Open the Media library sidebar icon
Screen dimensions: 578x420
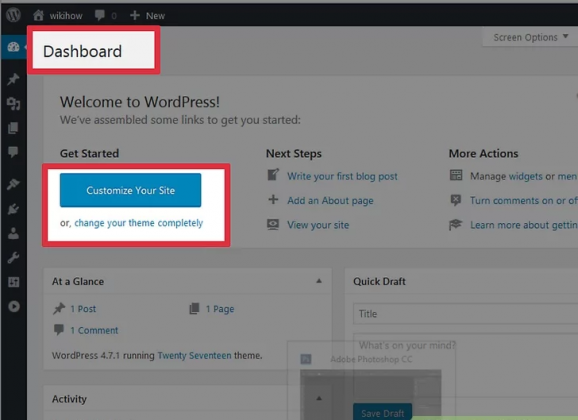[x=13, y=104]
